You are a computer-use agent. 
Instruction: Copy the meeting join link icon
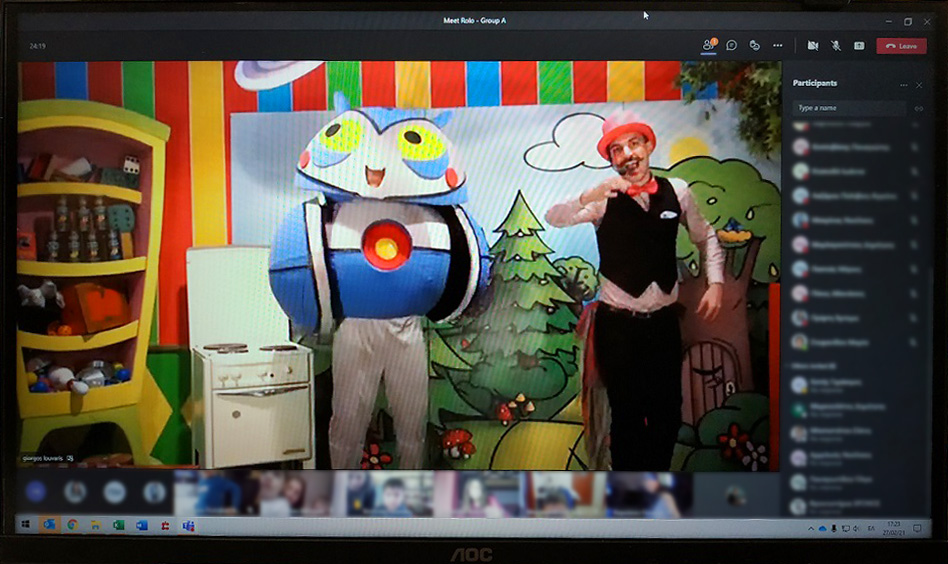click(x=918, y=109)
